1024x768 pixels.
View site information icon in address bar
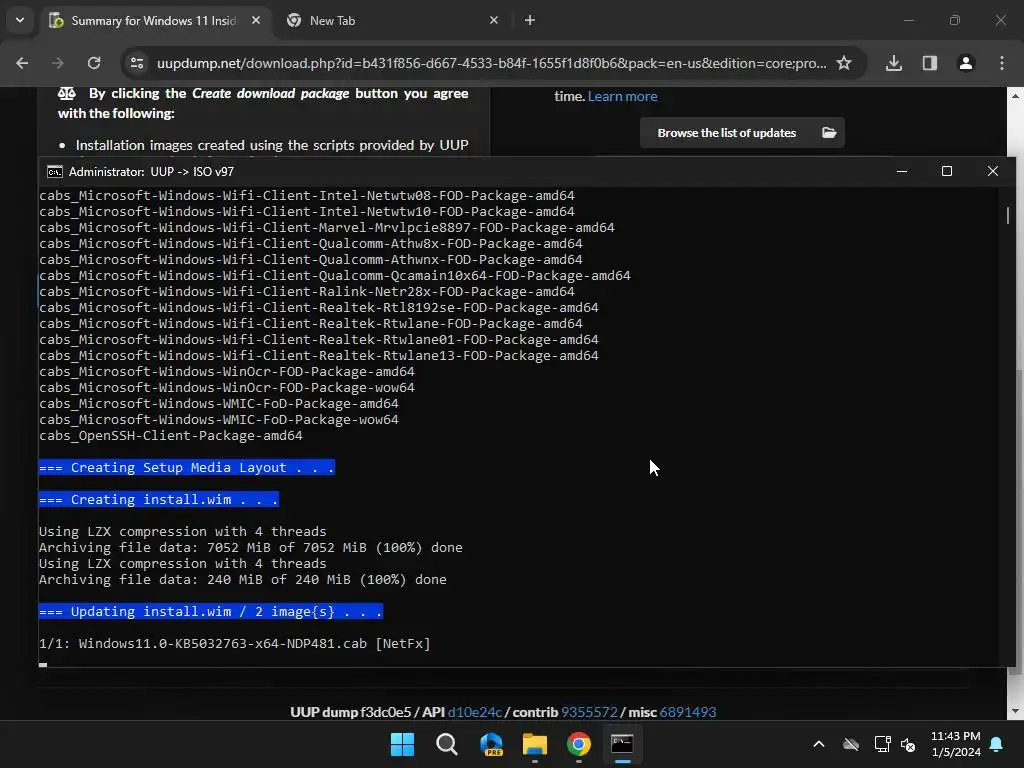pyautogui.click(x=137, y=63)
